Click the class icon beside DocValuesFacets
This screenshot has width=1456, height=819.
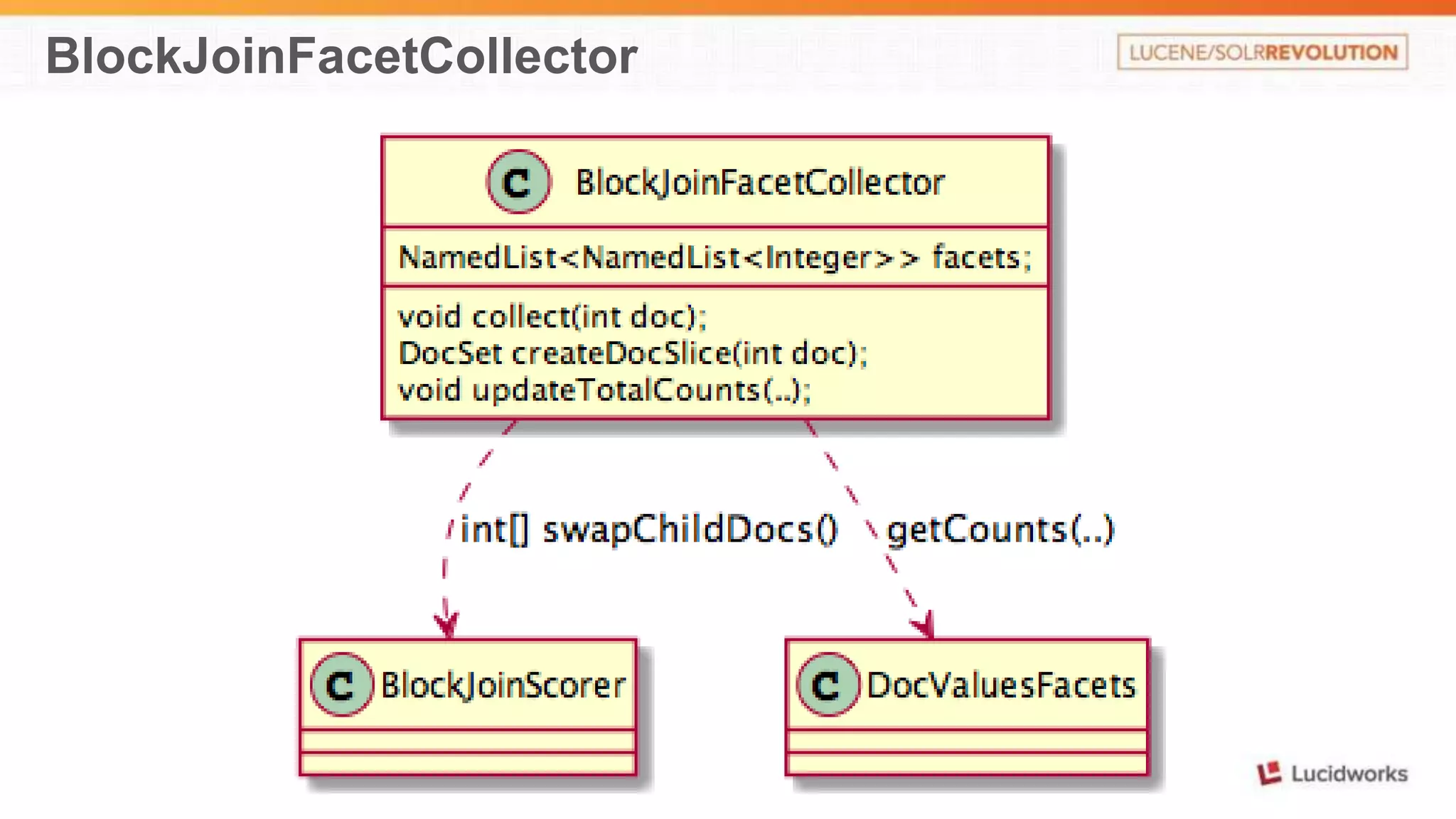coord(828,685)
